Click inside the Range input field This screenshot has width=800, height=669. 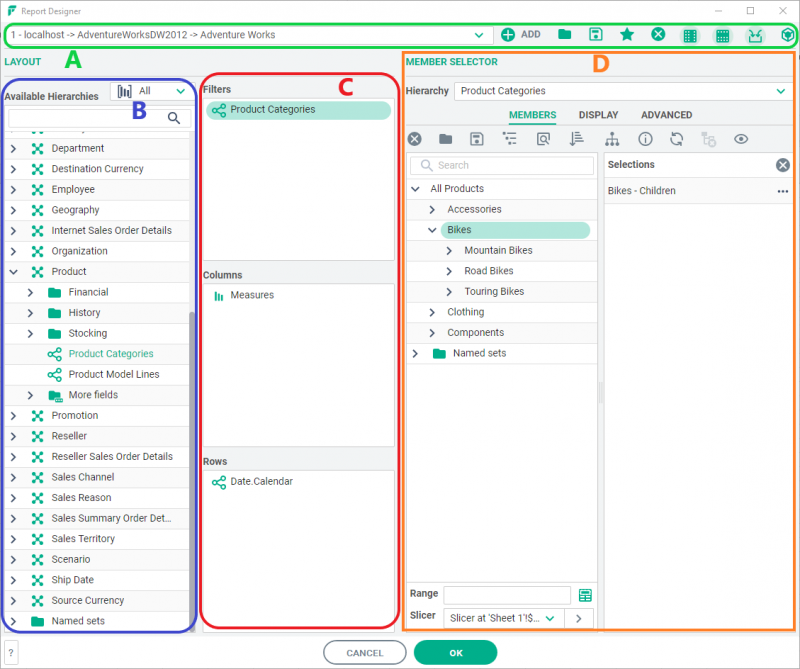[x=510, y=594]
